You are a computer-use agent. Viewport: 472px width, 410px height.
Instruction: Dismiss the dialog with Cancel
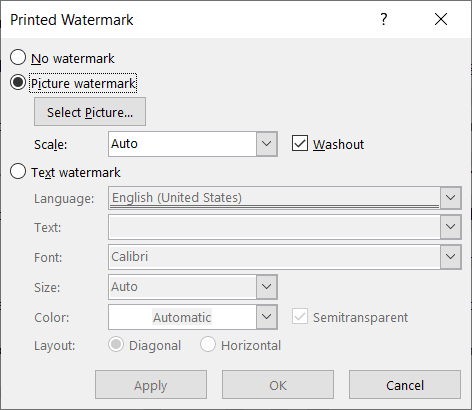pyautogui.click(x=405, y=385)
